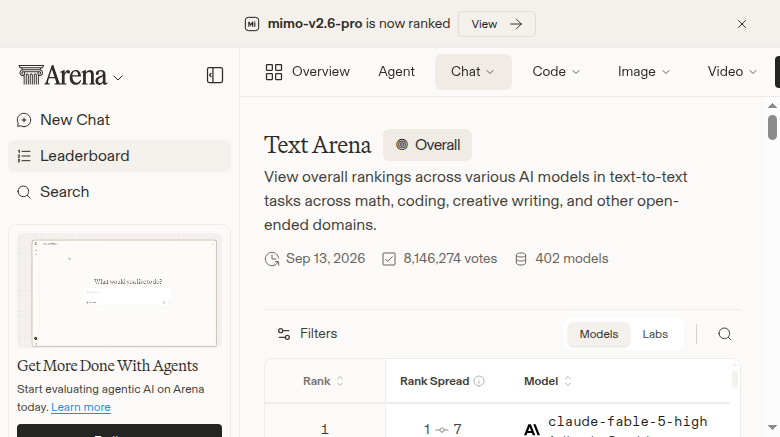Click the leaderboard search magnifier icon
The height and width of the screenshot is (437, 780).
coord(725,334)
